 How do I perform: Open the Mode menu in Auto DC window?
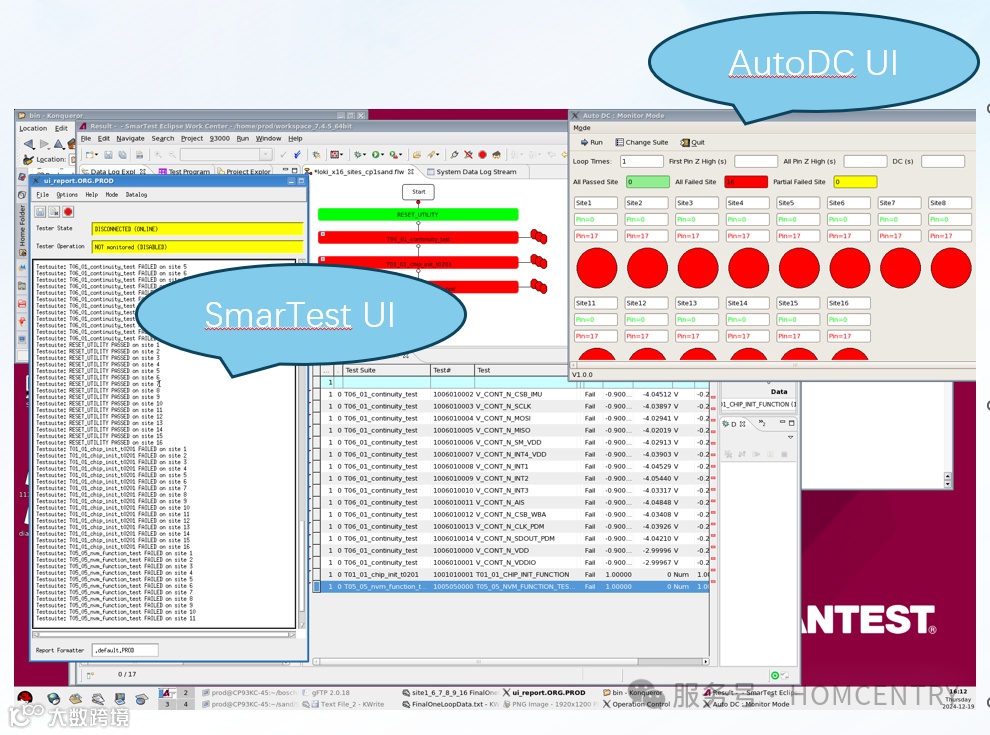(581, 128)
